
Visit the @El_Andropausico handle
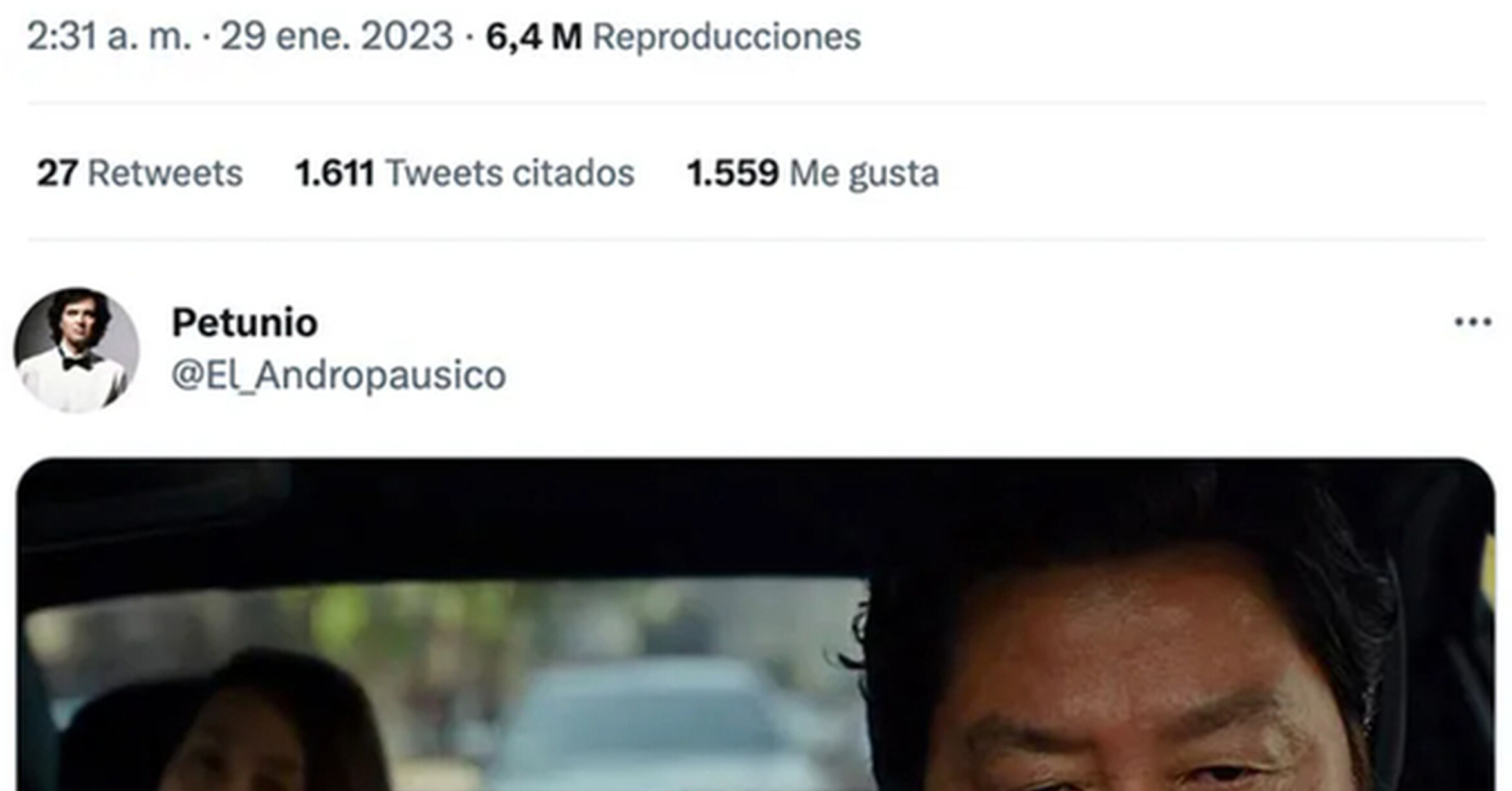[338, 375]
